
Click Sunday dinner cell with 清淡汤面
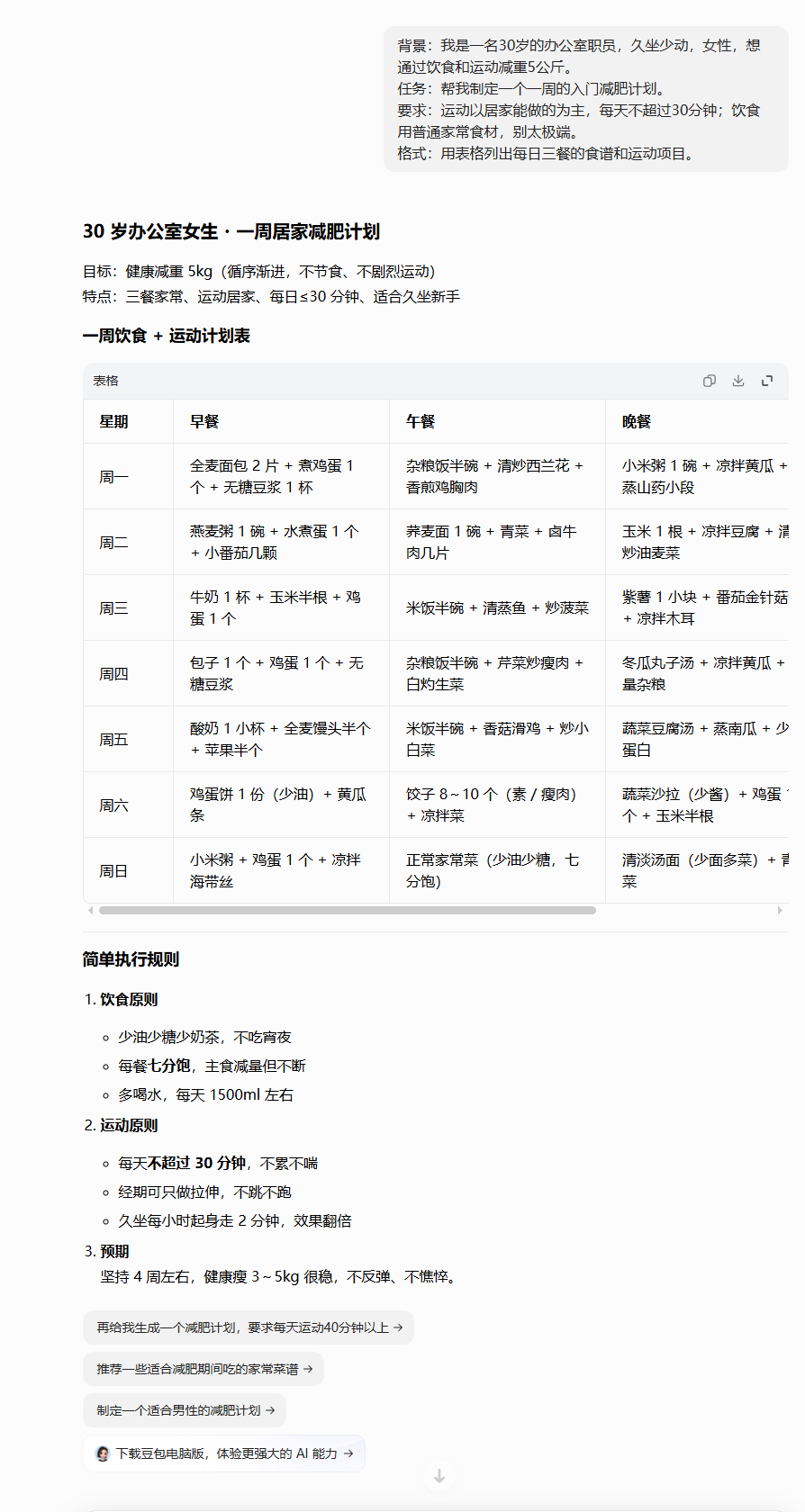pos(697,870)
